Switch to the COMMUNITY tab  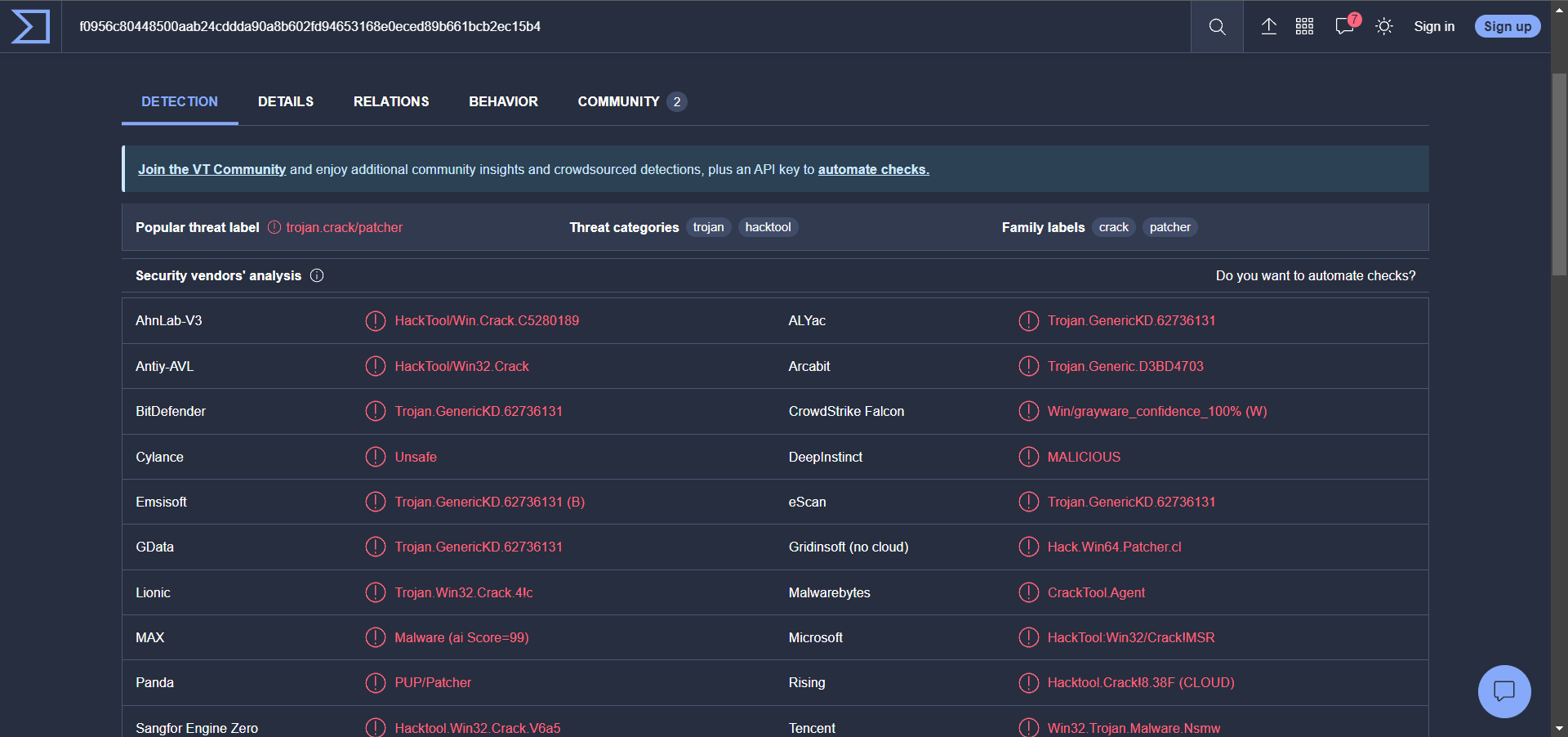[631, 101]
